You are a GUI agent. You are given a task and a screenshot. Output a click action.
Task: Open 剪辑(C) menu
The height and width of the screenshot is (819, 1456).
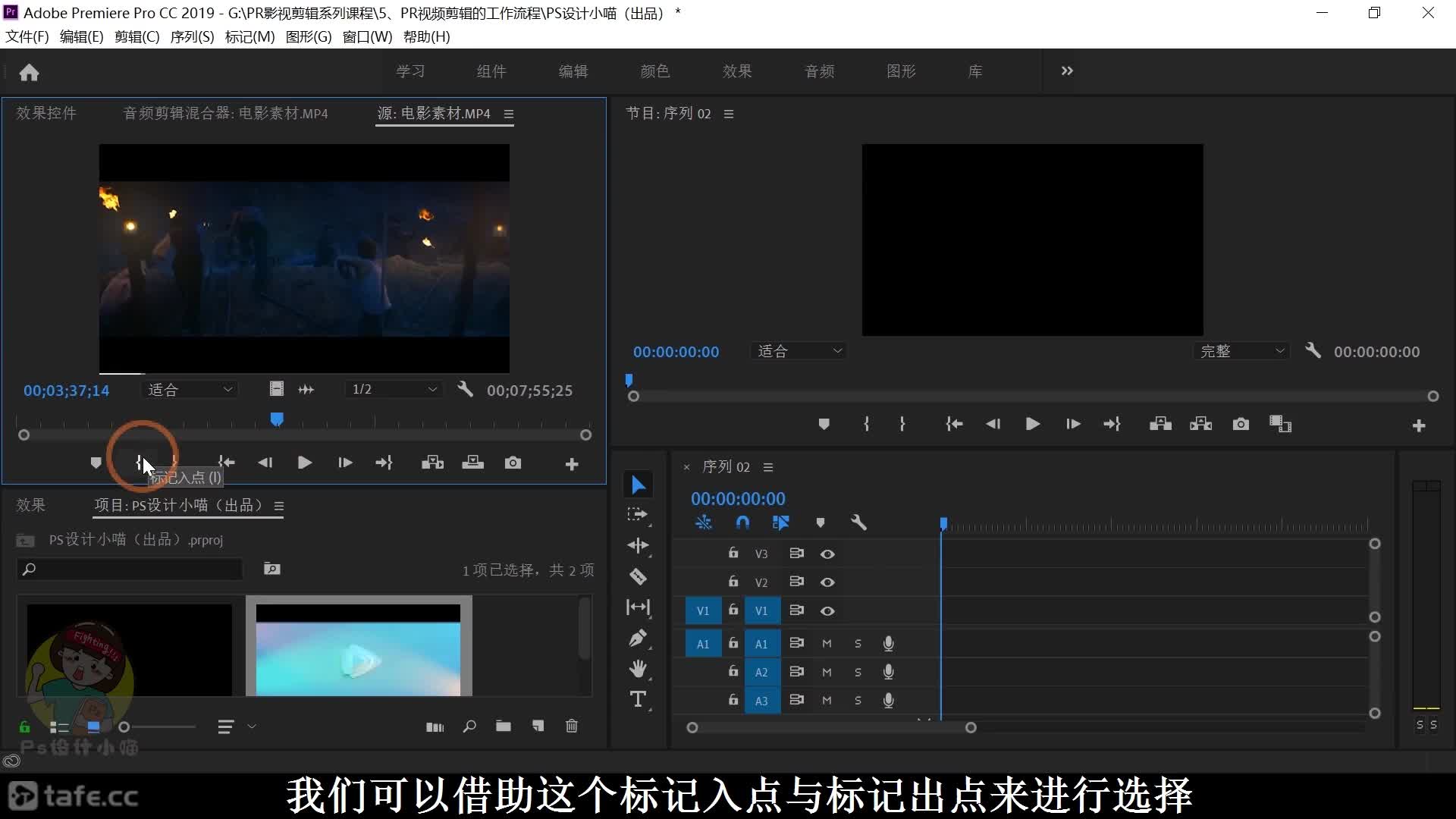coord(137,36)
